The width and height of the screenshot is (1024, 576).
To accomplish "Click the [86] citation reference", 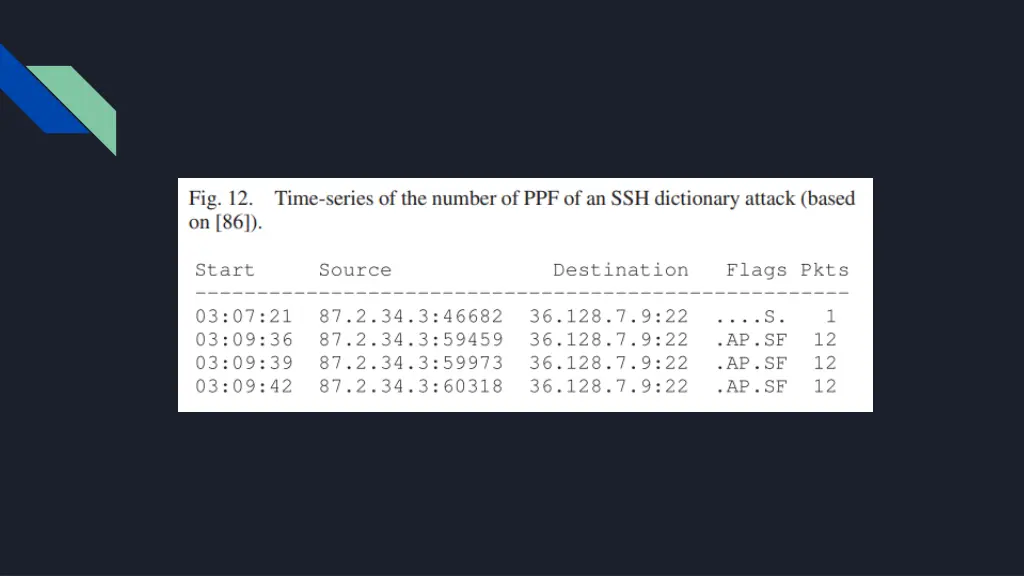I will pos(233,222).
